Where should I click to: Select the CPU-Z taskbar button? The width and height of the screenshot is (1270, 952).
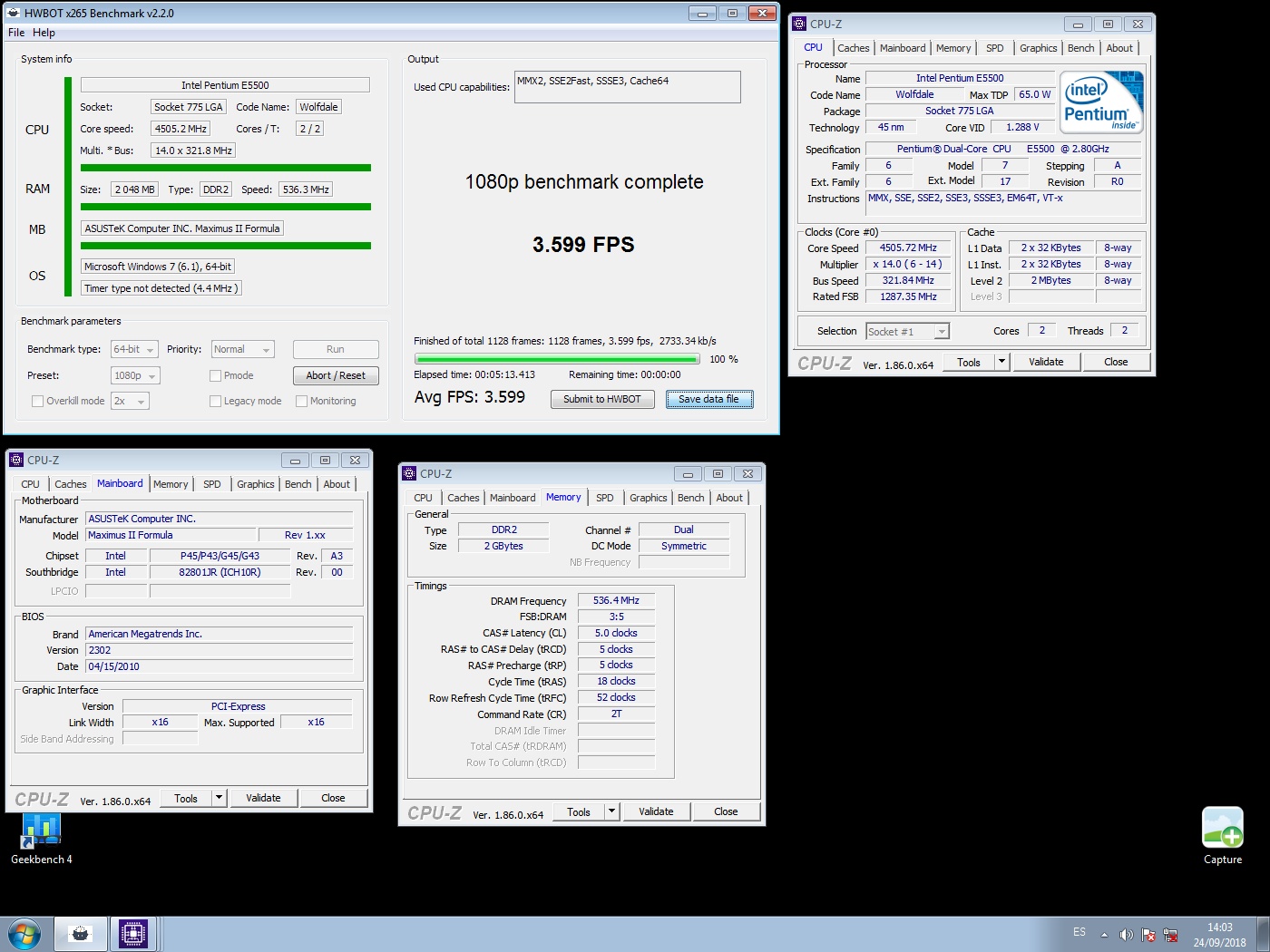pos(133,934)
